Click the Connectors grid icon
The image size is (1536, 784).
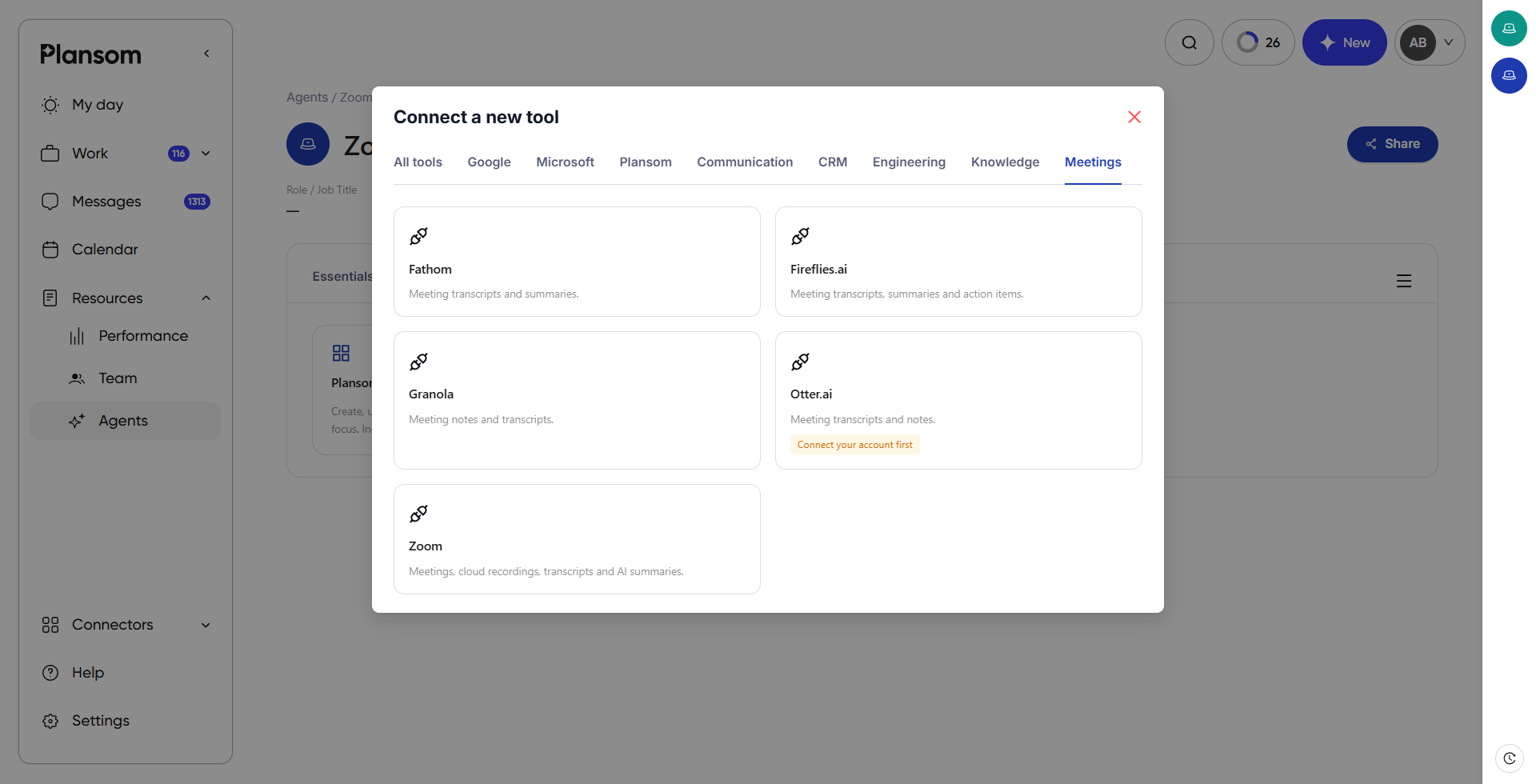pyautogui.click(x=50, y=625)
